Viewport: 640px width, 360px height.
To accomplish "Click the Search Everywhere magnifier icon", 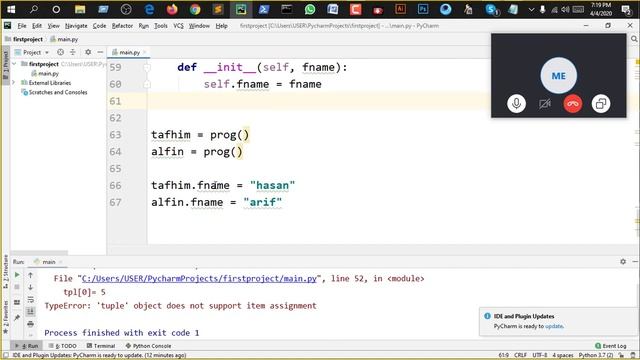I will click(634, 39).
